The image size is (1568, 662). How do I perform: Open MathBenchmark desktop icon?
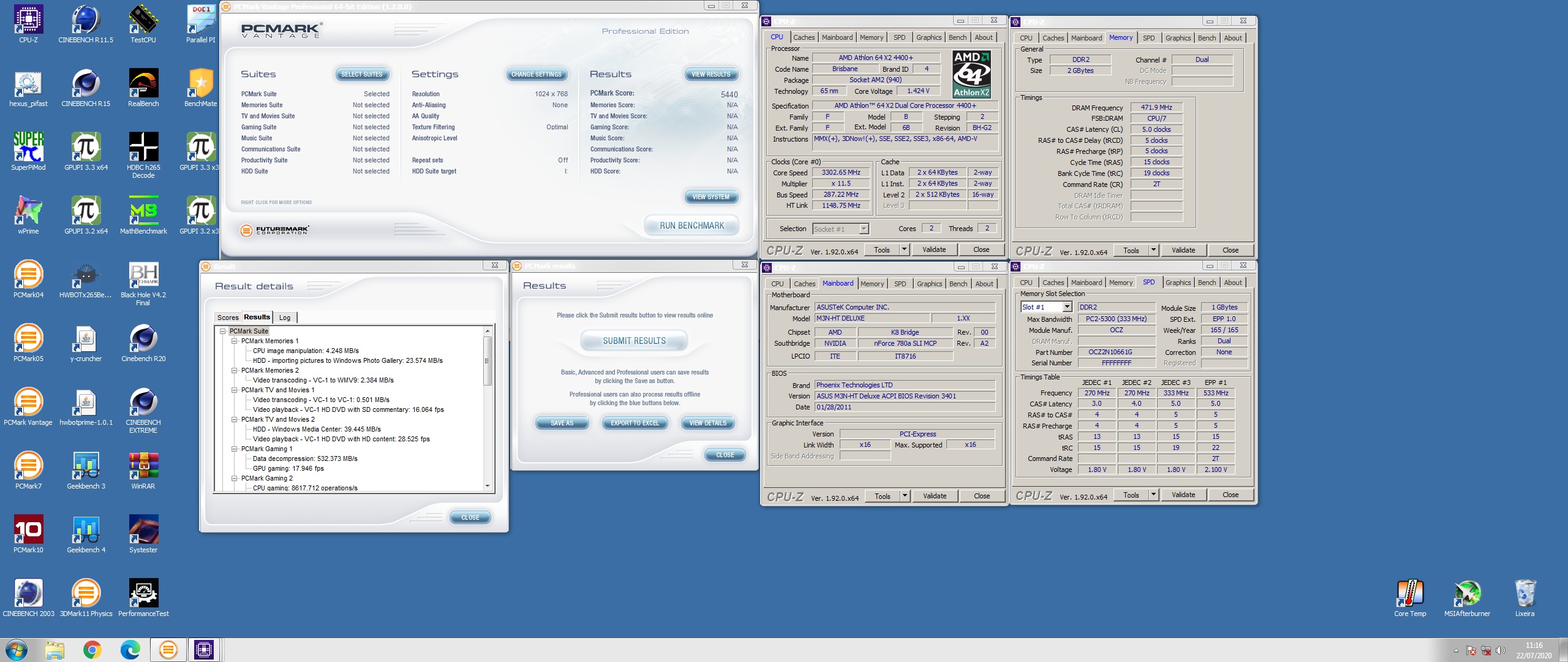pyautogui.click(x=143, y=216)
